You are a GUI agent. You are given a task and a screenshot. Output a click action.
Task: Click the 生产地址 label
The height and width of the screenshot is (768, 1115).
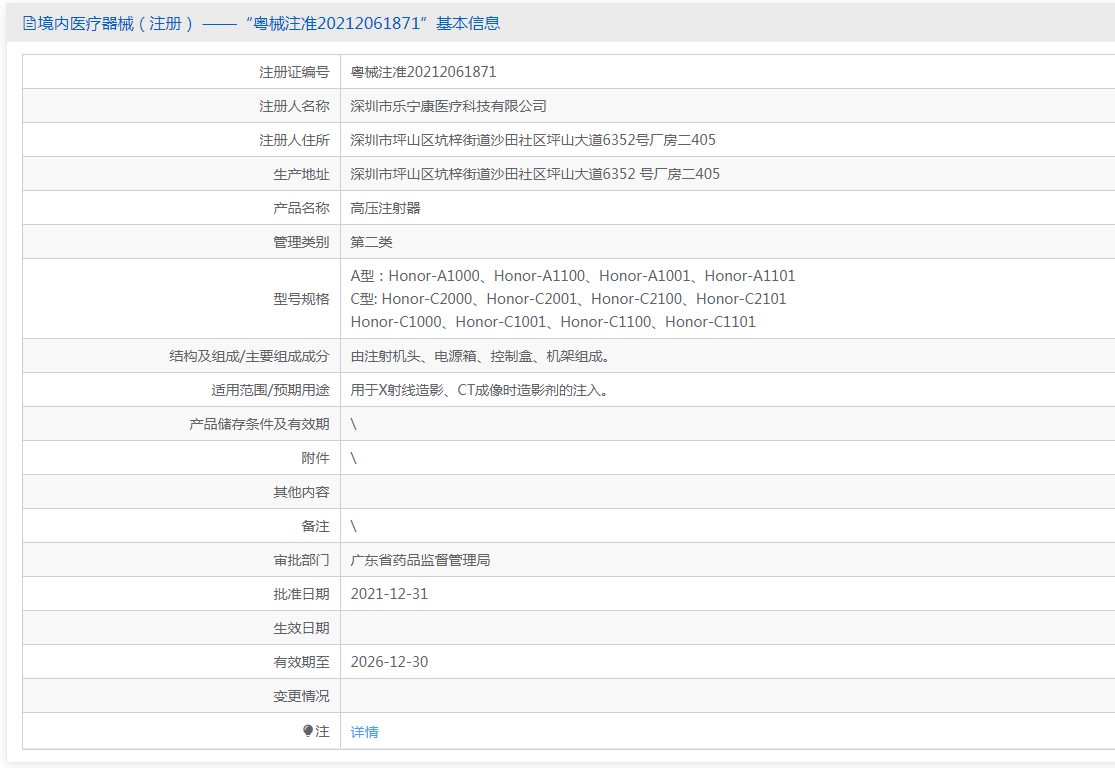pyautogui.click(x=302, y=174)
